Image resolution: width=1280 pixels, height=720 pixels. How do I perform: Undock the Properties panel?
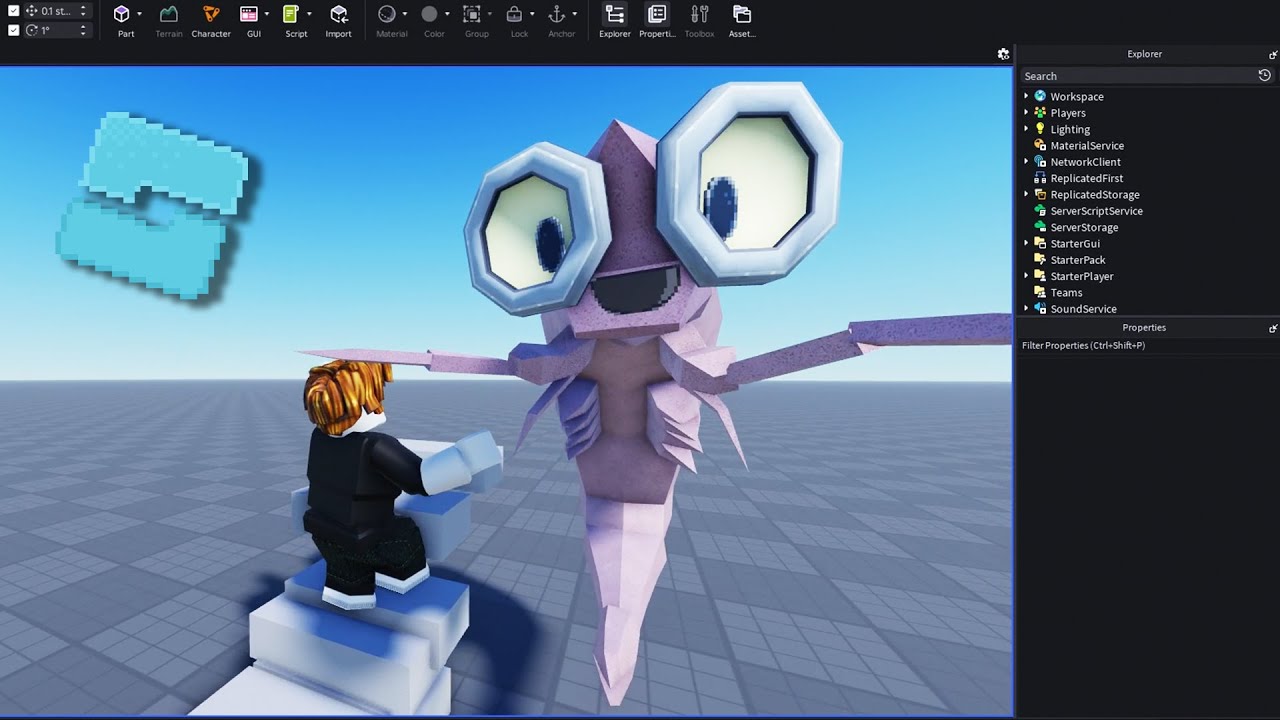pos(1273,328)
